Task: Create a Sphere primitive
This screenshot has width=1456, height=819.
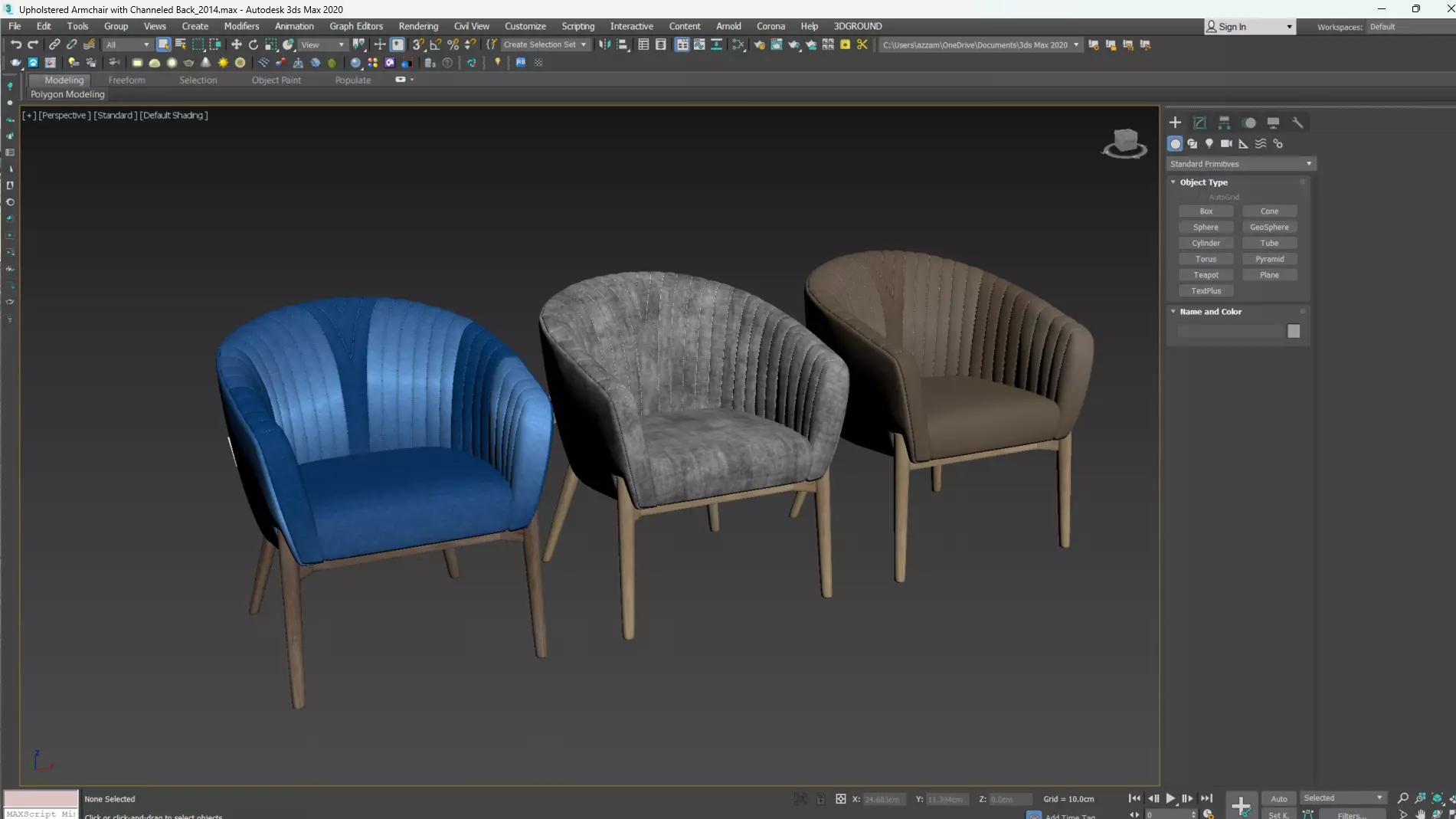Action: [1206, 228]
